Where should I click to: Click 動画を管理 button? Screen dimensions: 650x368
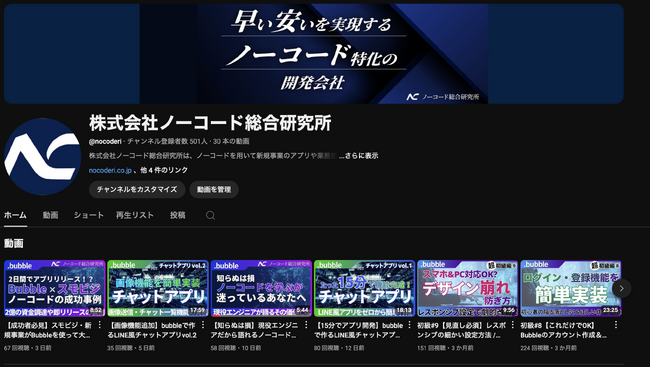point(214,189)
